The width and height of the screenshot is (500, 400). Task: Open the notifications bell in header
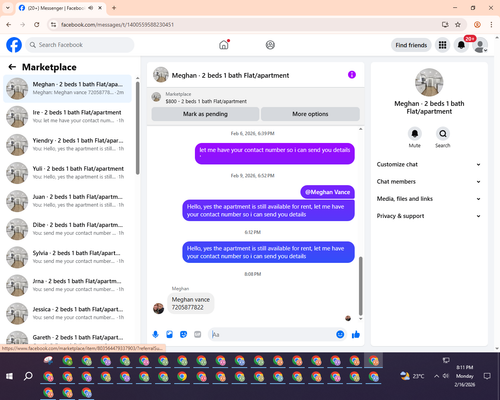click(x=461, y=45)
